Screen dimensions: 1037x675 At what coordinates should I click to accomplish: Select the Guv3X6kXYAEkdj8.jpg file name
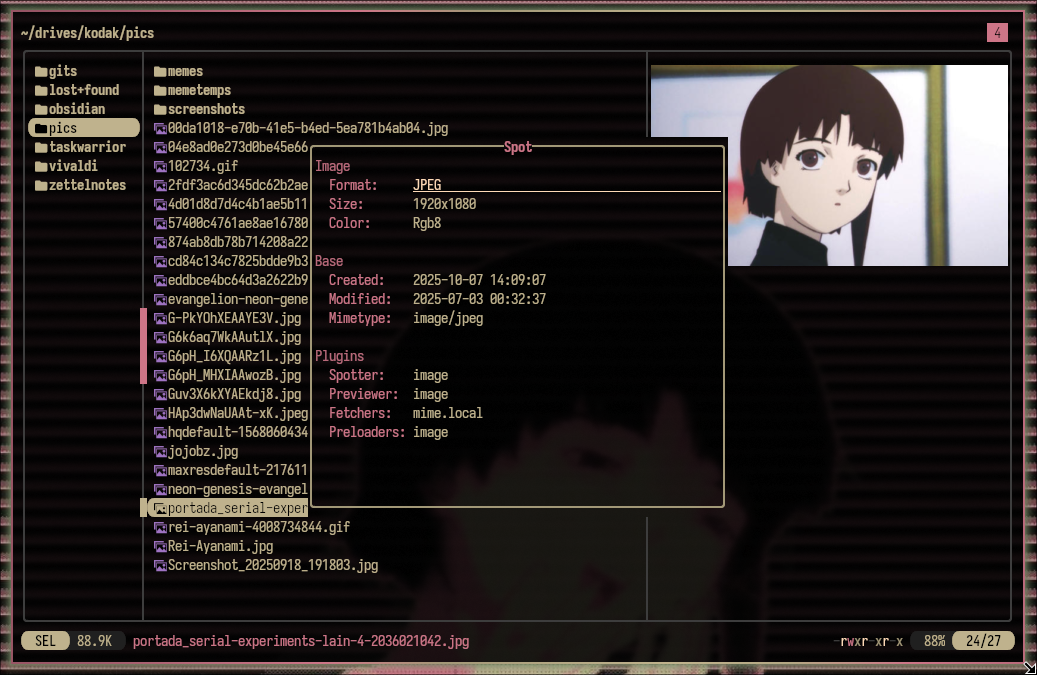click(234, 395)
